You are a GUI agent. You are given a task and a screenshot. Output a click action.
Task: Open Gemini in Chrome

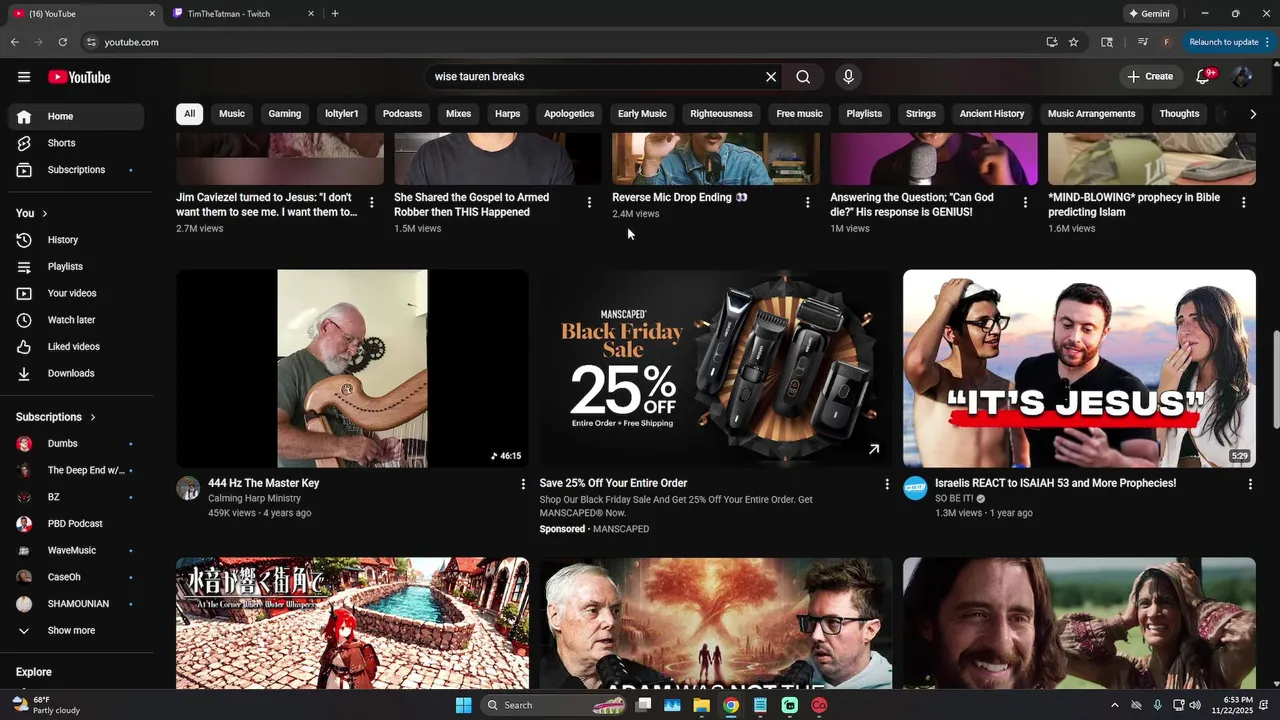[1149, 14]
